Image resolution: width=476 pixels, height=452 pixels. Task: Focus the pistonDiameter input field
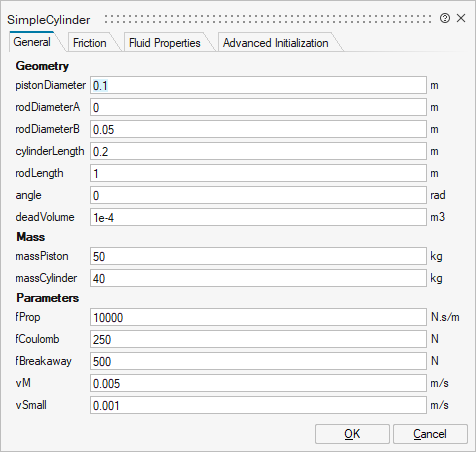tap(258, 85)
